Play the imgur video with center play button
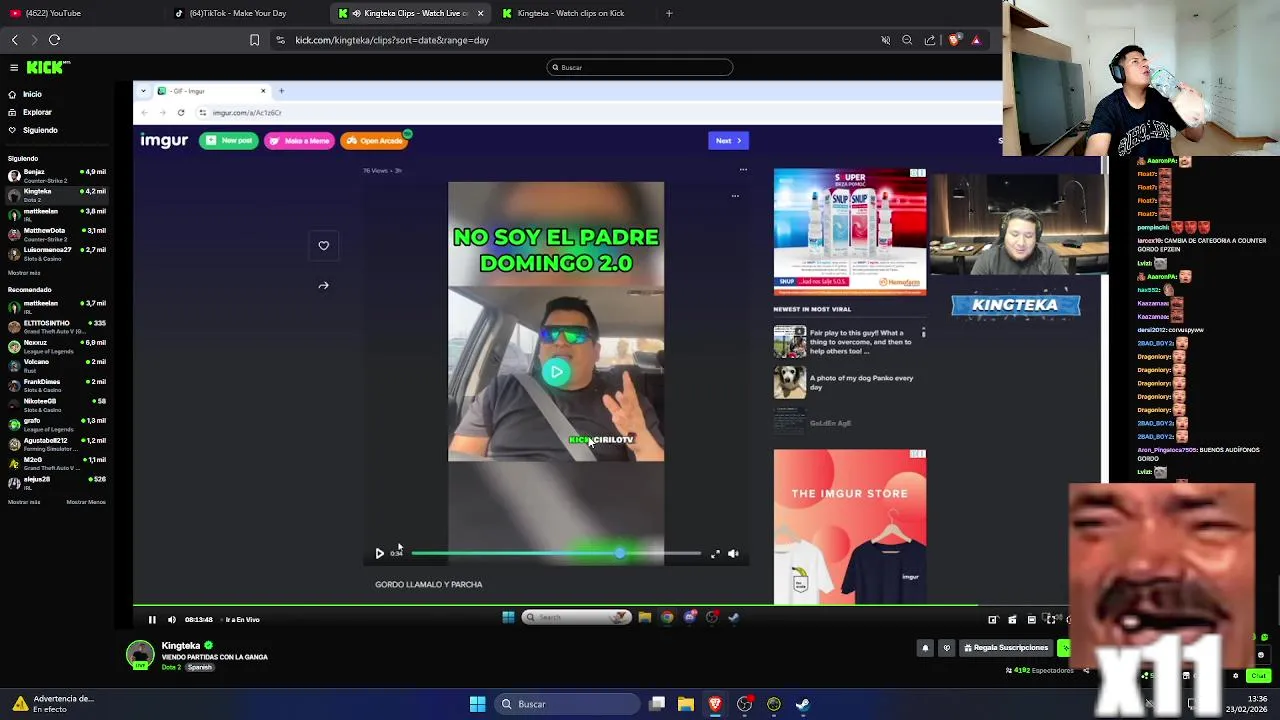 (x=556, y=372)
